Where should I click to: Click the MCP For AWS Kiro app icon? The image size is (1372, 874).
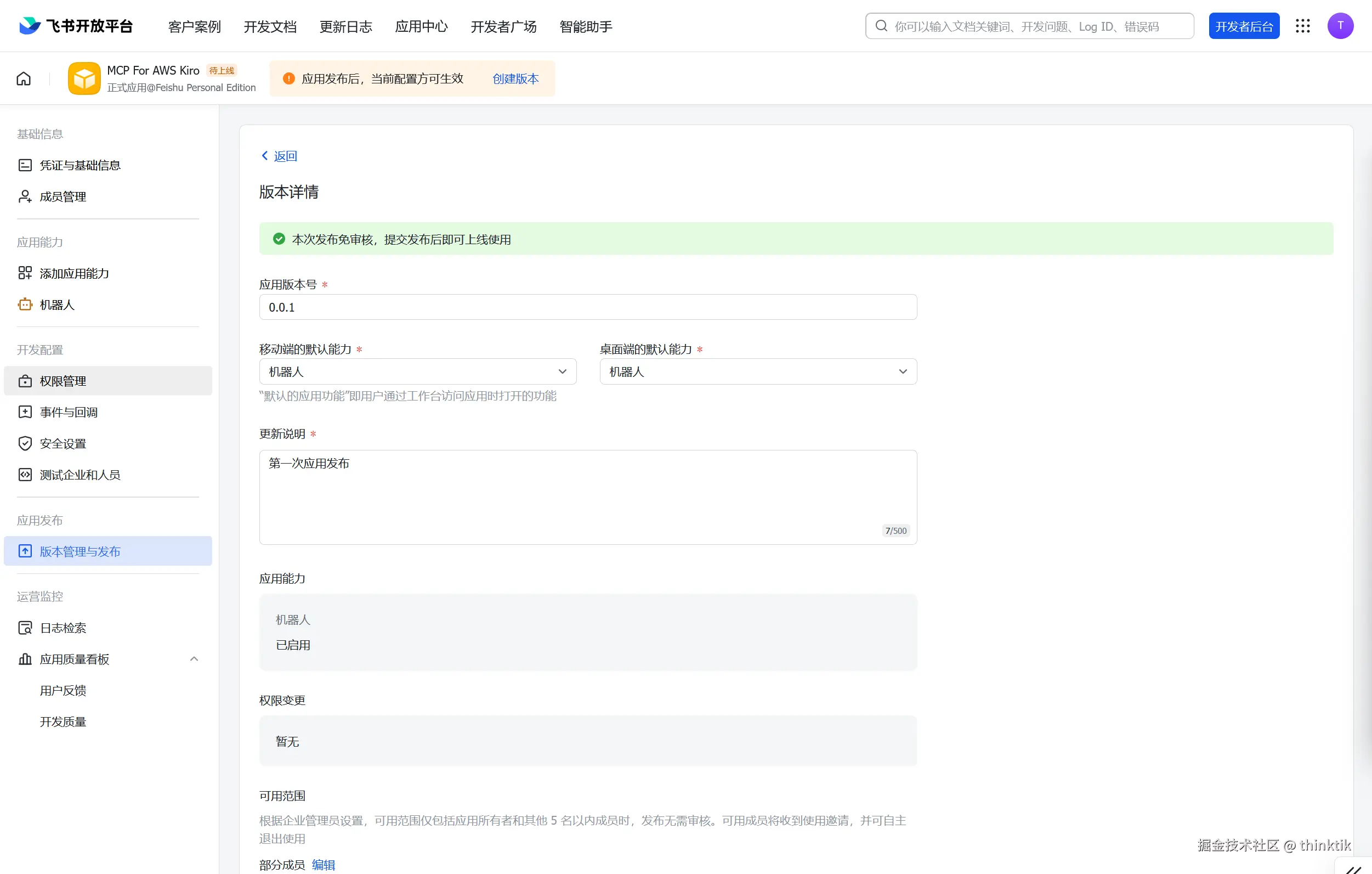click(x=84, y=78)
